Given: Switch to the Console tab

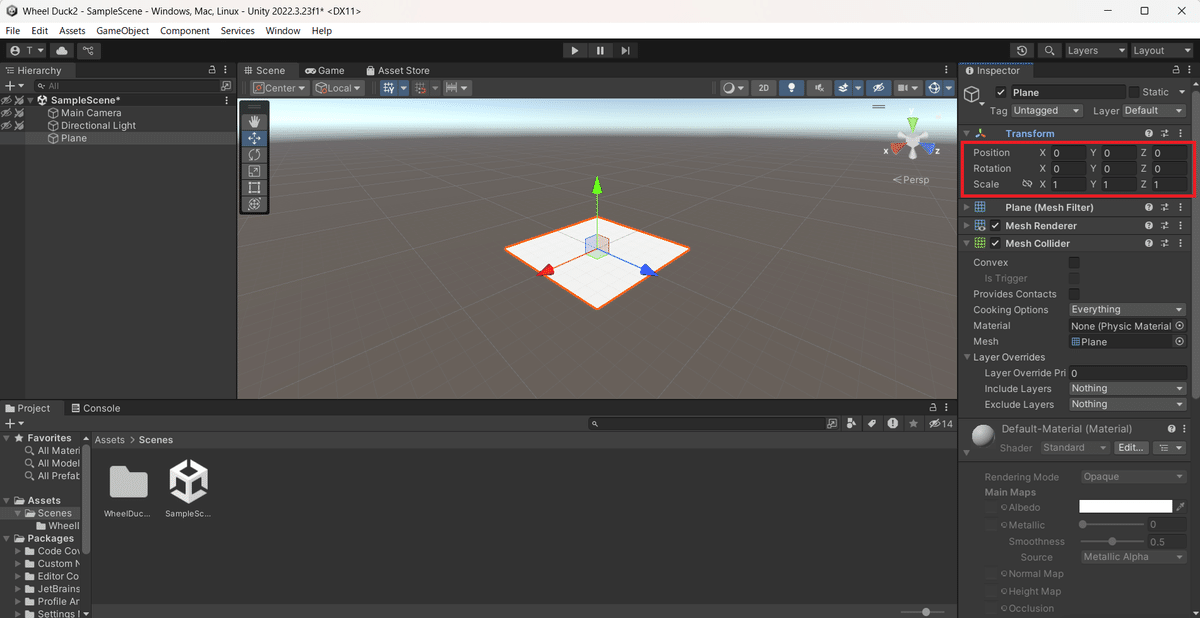Looking at the screenshot, I should [95, 408].
